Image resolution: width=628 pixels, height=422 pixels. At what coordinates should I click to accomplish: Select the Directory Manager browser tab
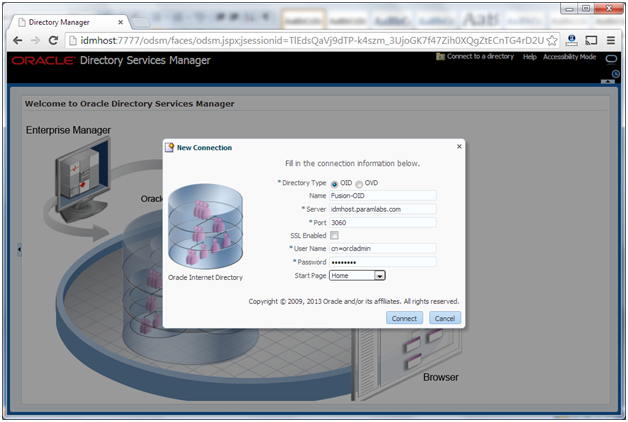69,22
